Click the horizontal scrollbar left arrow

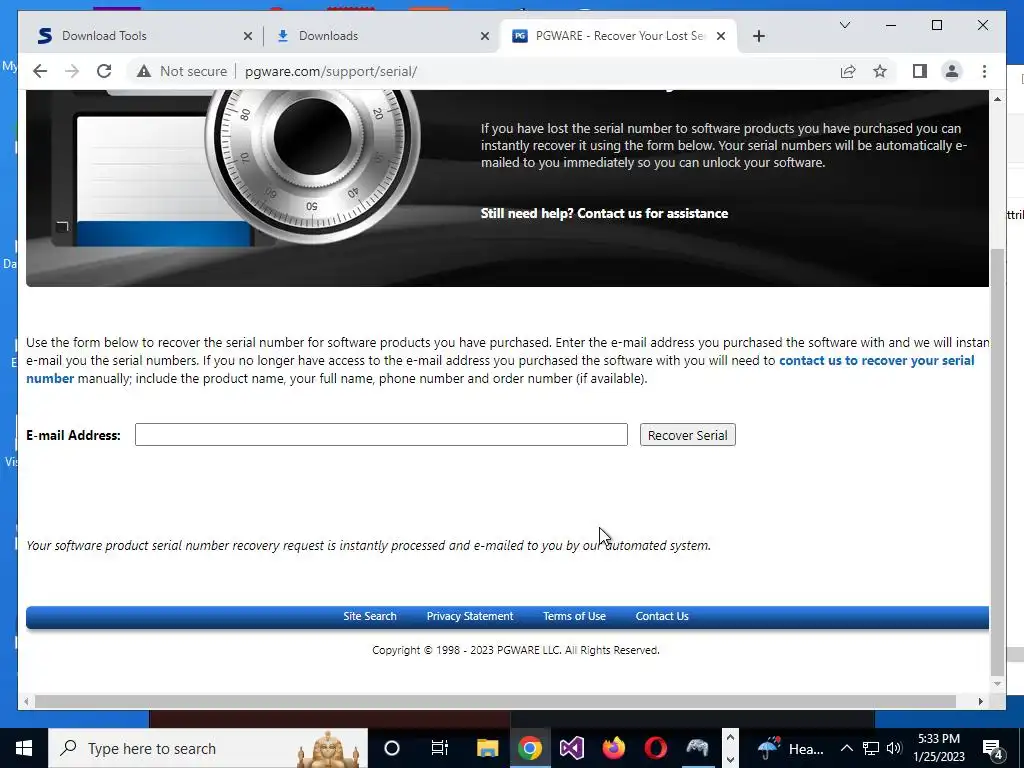point(26,701)
